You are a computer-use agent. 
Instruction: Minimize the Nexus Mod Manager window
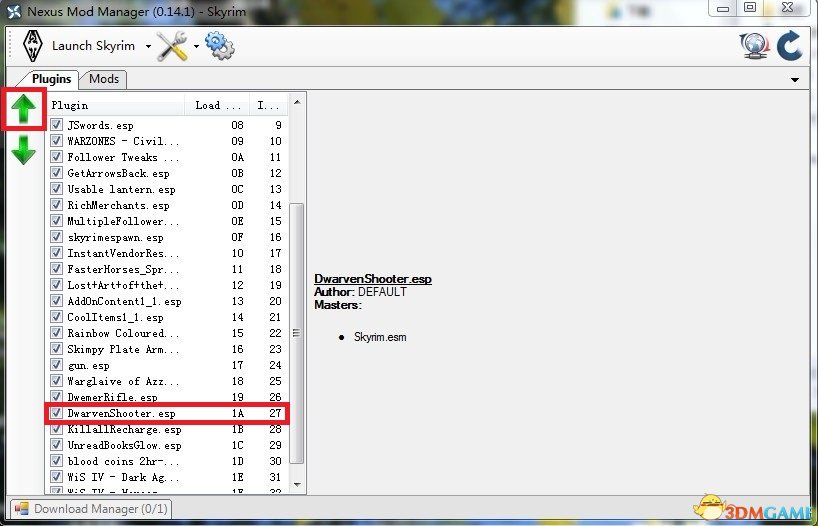723,8
